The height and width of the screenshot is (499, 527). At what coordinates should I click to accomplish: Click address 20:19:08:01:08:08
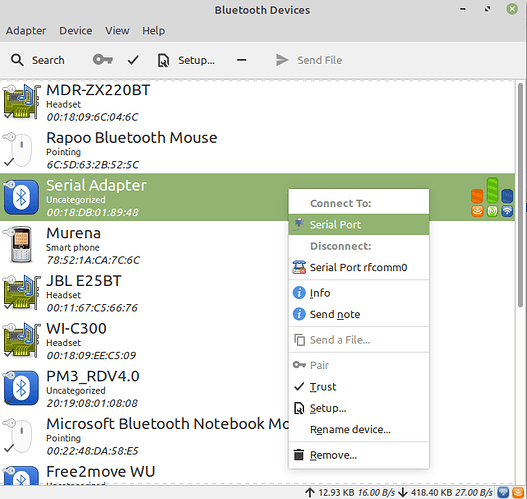pyautogui.click(x=92, y=404)
